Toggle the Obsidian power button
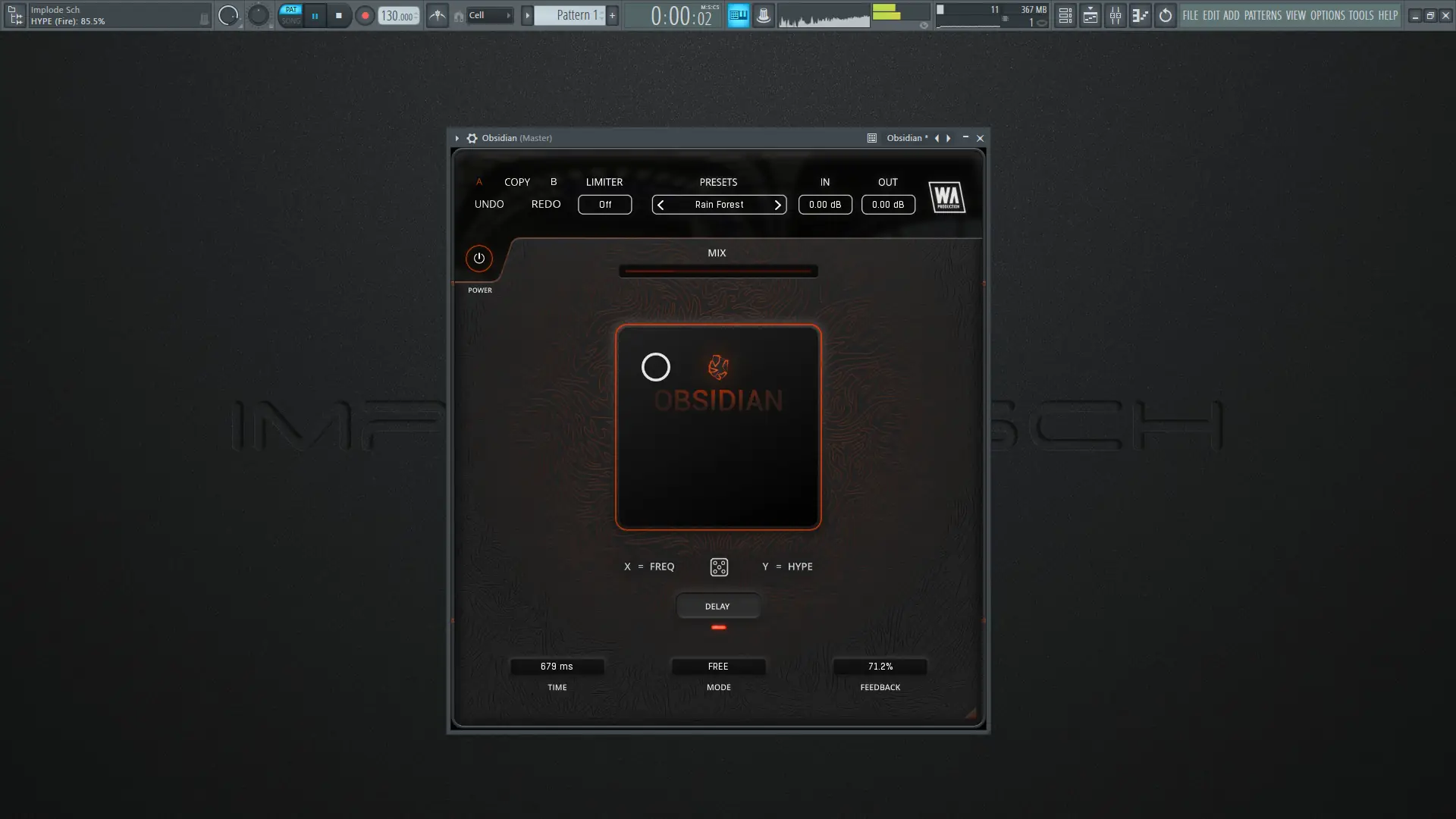This screenshot has height=819, width=1456. click(x=479, y=259)
